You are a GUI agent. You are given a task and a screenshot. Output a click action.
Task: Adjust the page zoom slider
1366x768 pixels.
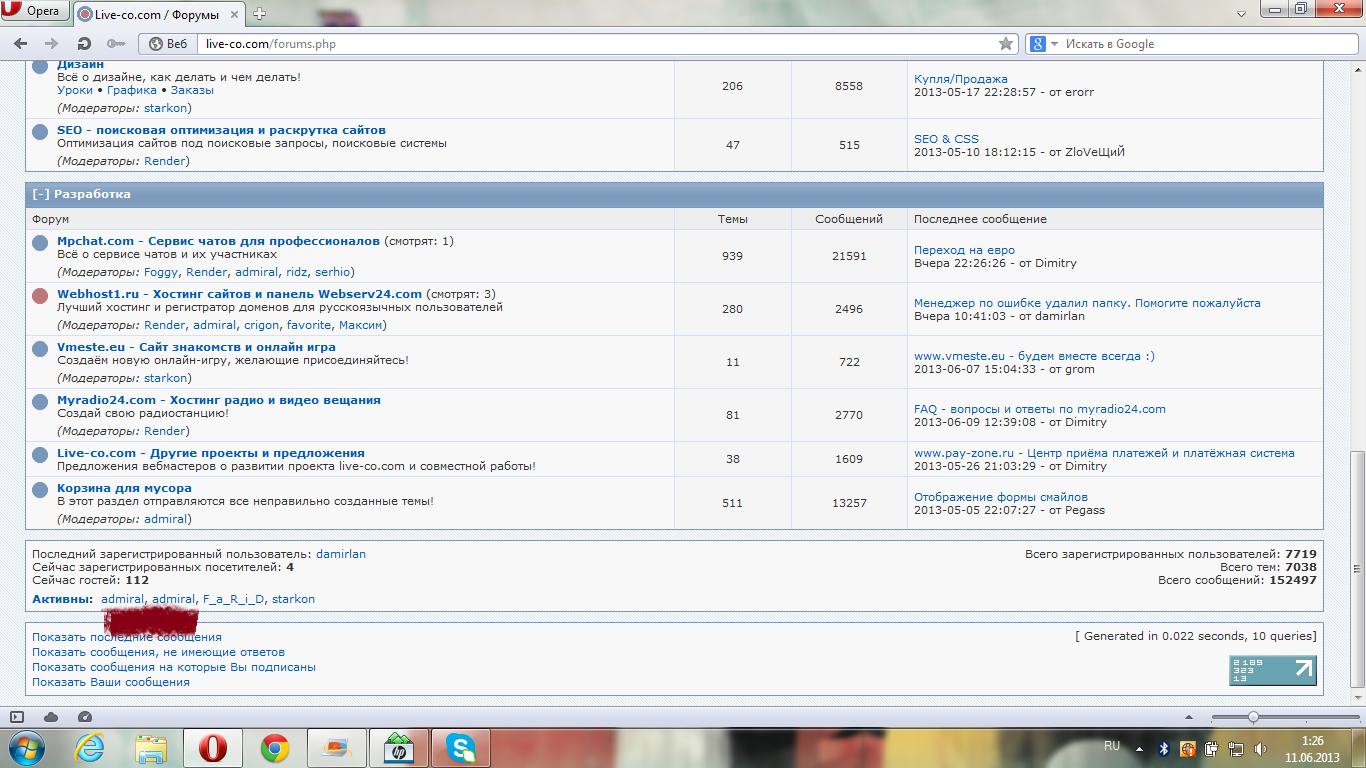click(1253, 717)
